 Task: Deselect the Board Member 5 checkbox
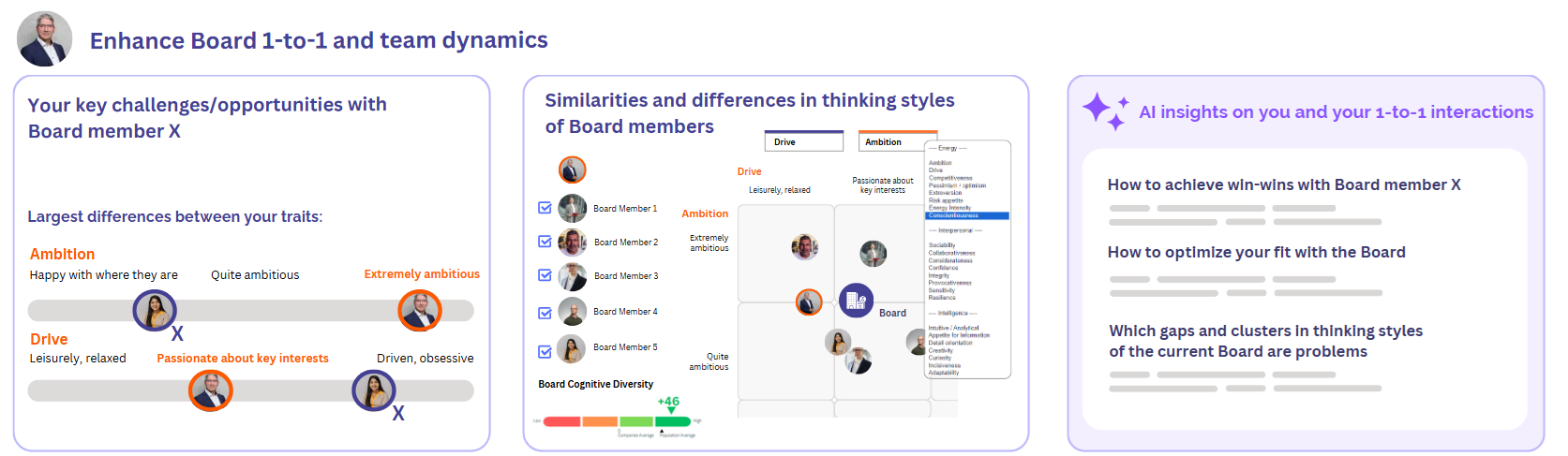[545, 352]
